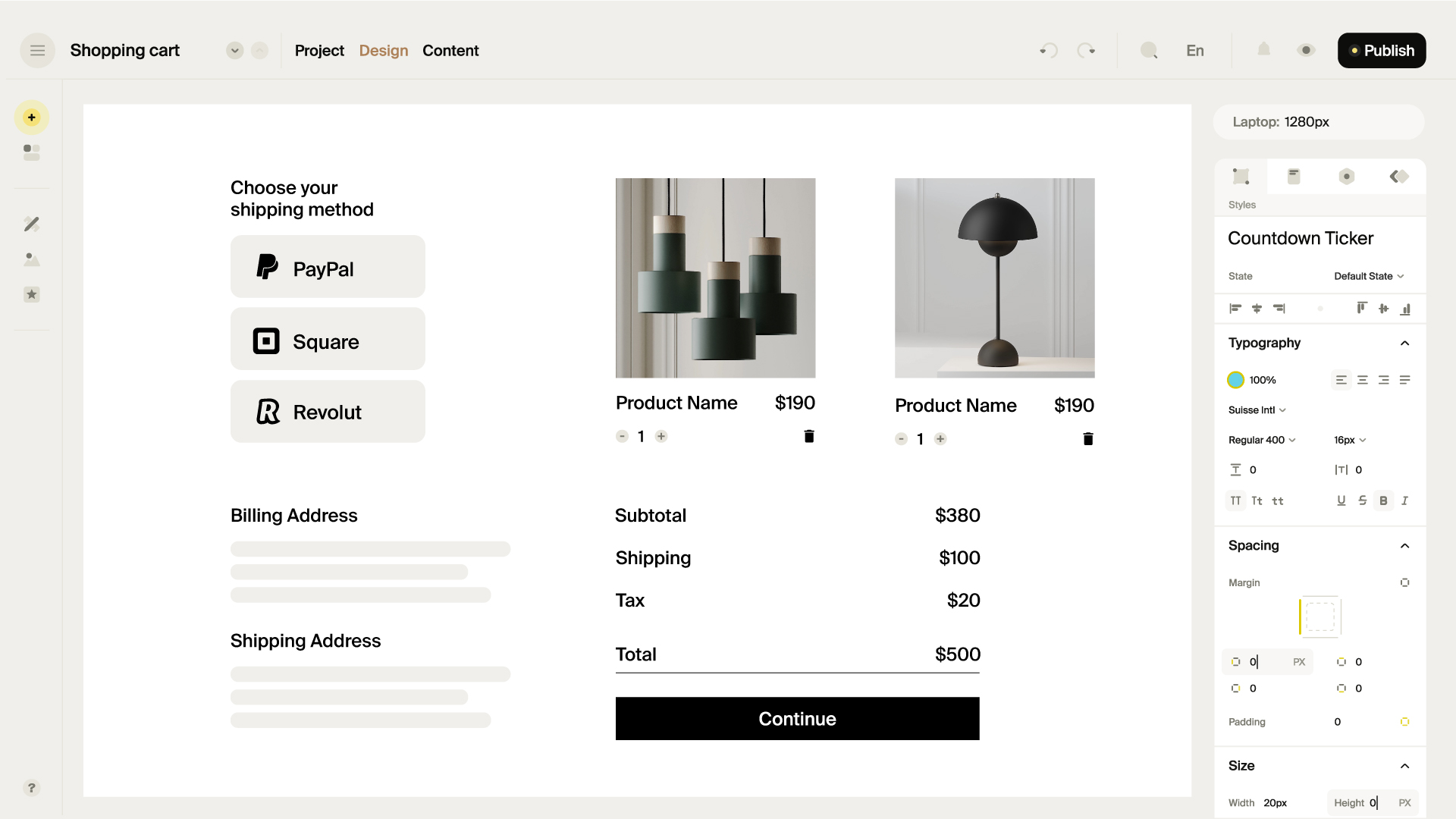
Task: Switch to the Content tab
Action: click(450, 50)
